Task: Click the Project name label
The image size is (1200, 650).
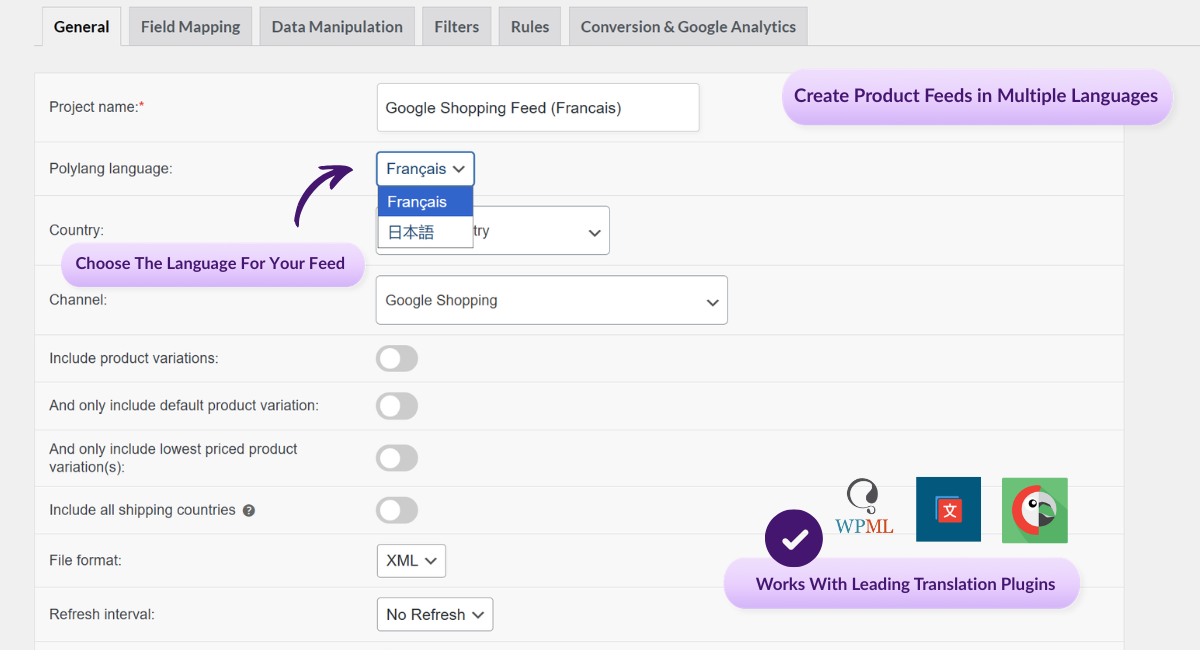Action: (97, 107)
